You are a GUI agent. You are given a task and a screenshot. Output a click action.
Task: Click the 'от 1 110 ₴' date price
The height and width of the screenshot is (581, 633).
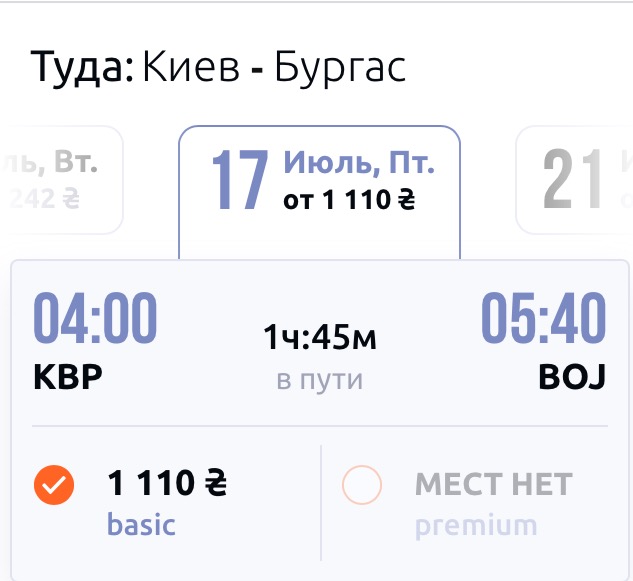tap(349, 200)
